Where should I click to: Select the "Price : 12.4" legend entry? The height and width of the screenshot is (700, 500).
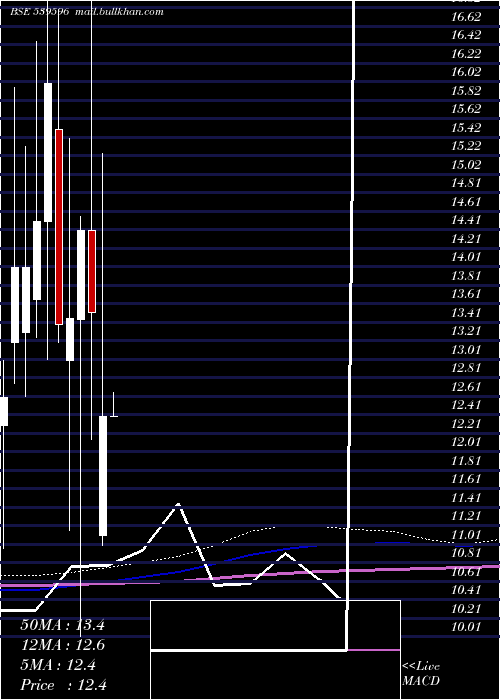pyautogui.click(x=63, y=685)
